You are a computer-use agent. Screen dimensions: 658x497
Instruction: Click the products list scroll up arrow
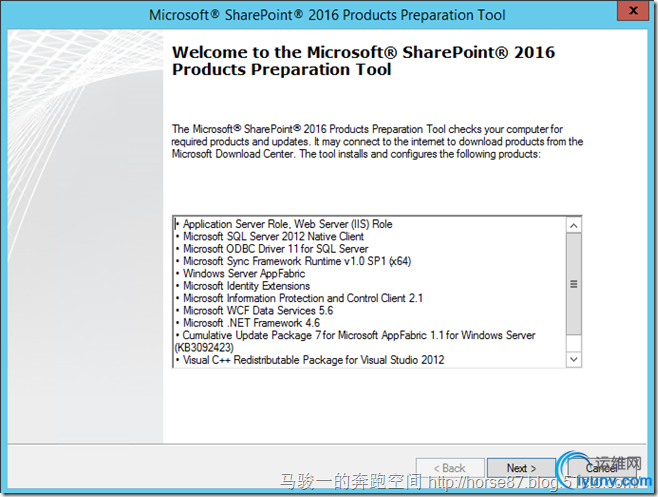574,225
